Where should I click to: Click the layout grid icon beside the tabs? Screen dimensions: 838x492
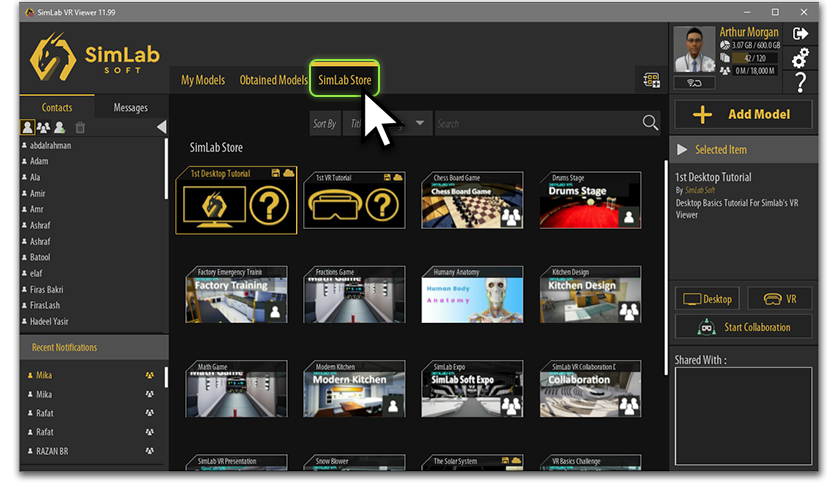(x=651, y=80)
